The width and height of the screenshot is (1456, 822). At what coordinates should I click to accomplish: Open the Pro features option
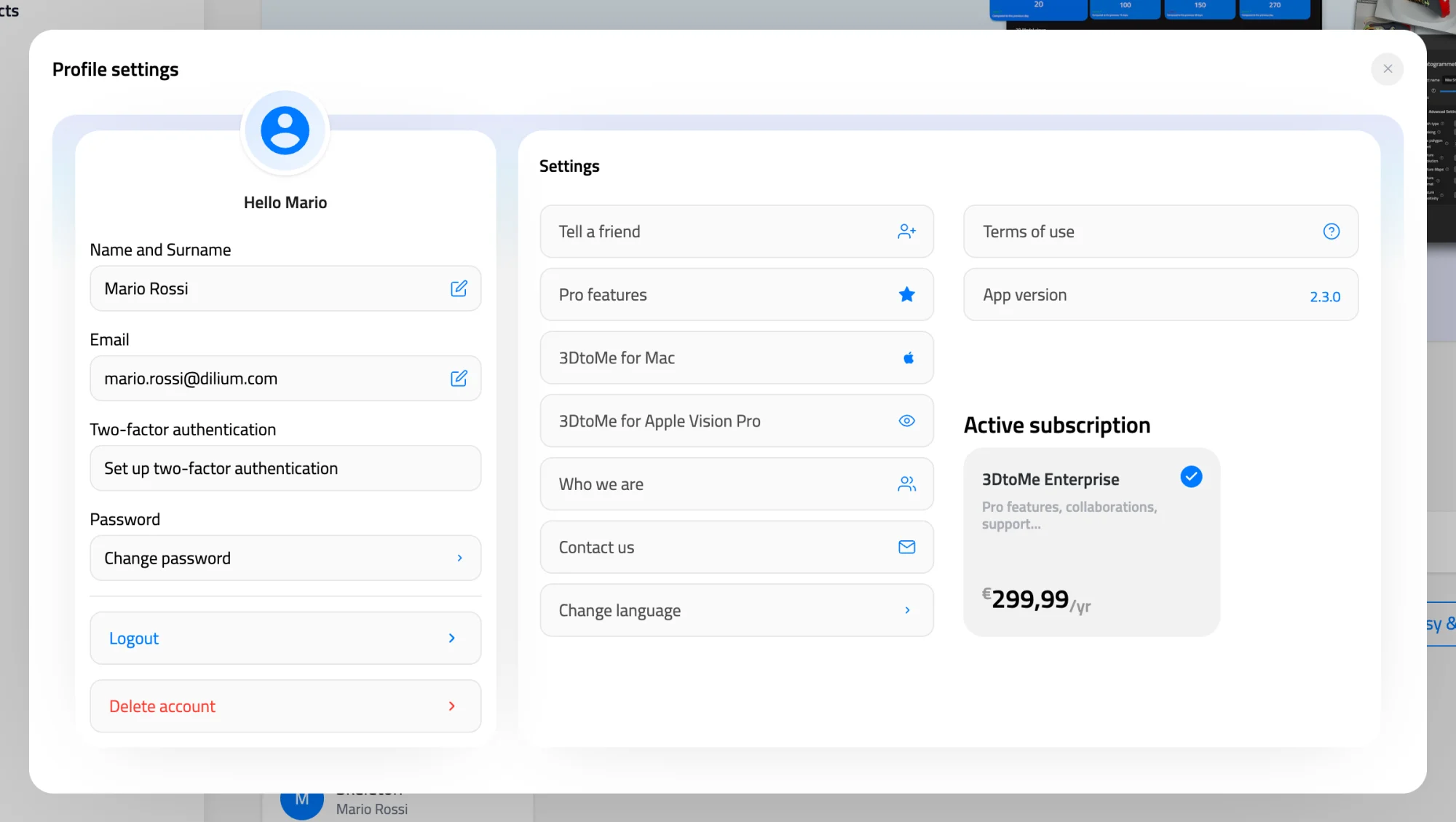(x=737, y=294)
